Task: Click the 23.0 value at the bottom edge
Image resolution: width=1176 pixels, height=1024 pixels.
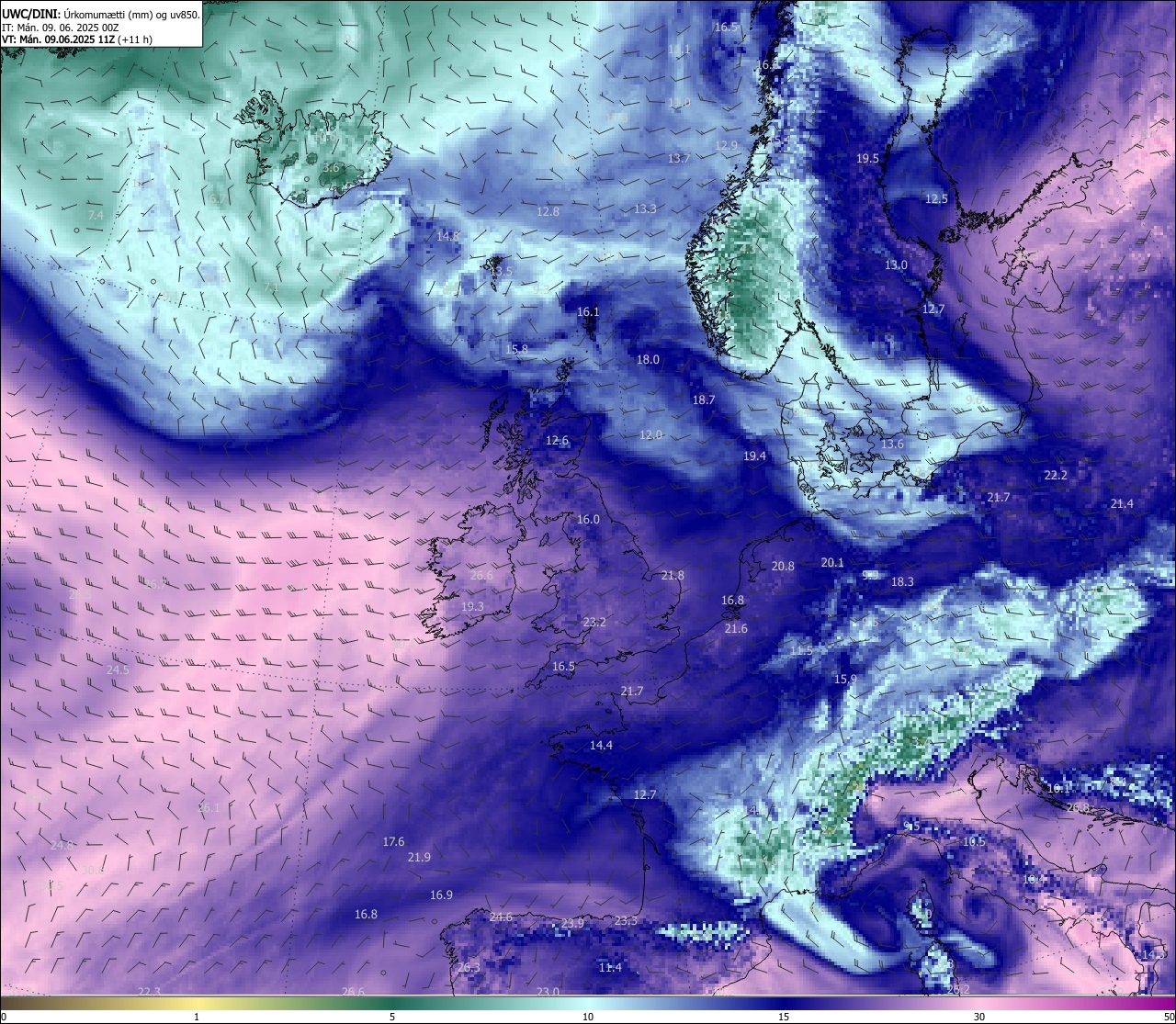Action: [548, 993]
